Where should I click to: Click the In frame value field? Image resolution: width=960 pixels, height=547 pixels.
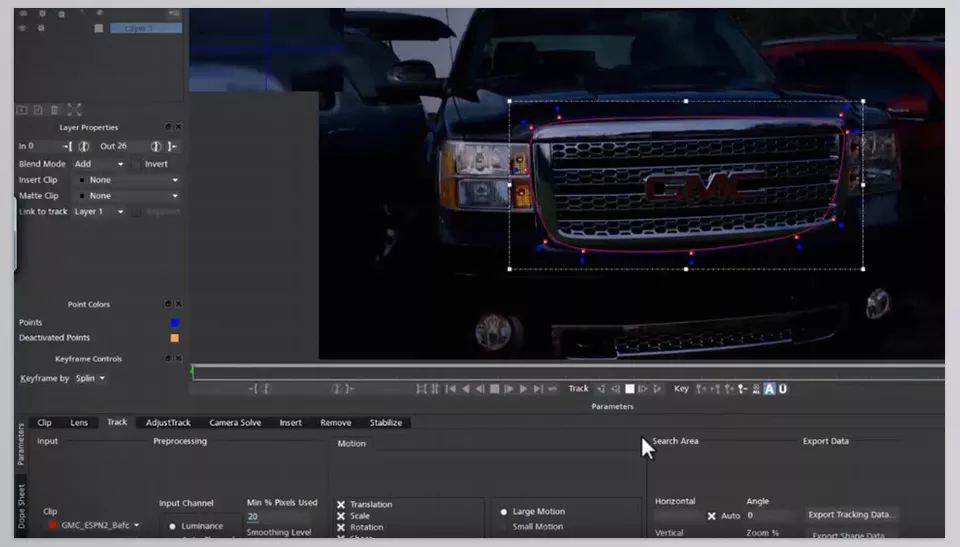pyautogui.click(x=45, y=146)
